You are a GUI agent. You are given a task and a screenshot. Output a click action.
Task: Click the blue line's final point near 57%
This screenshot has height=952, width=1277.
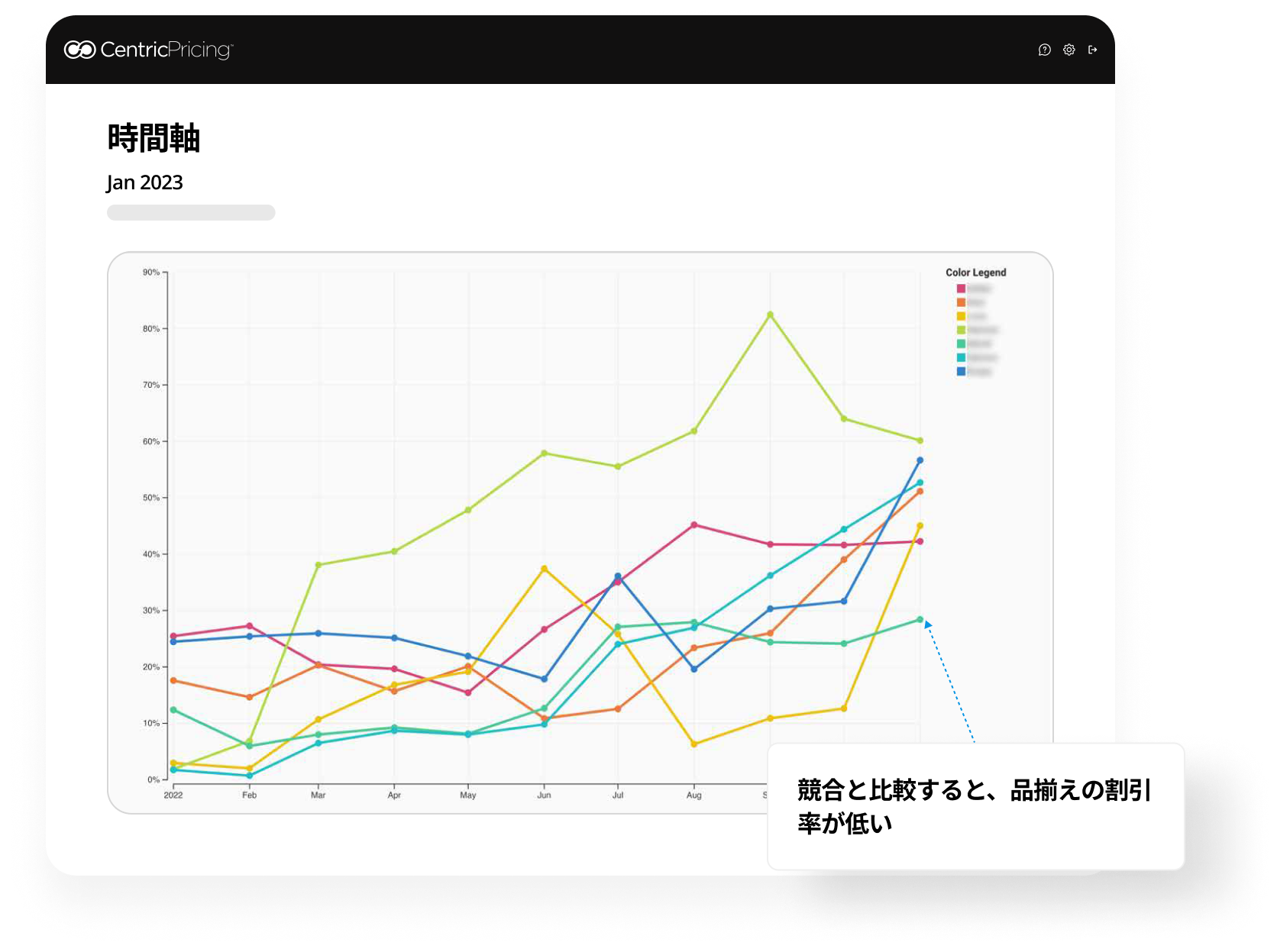click(920, 460)
